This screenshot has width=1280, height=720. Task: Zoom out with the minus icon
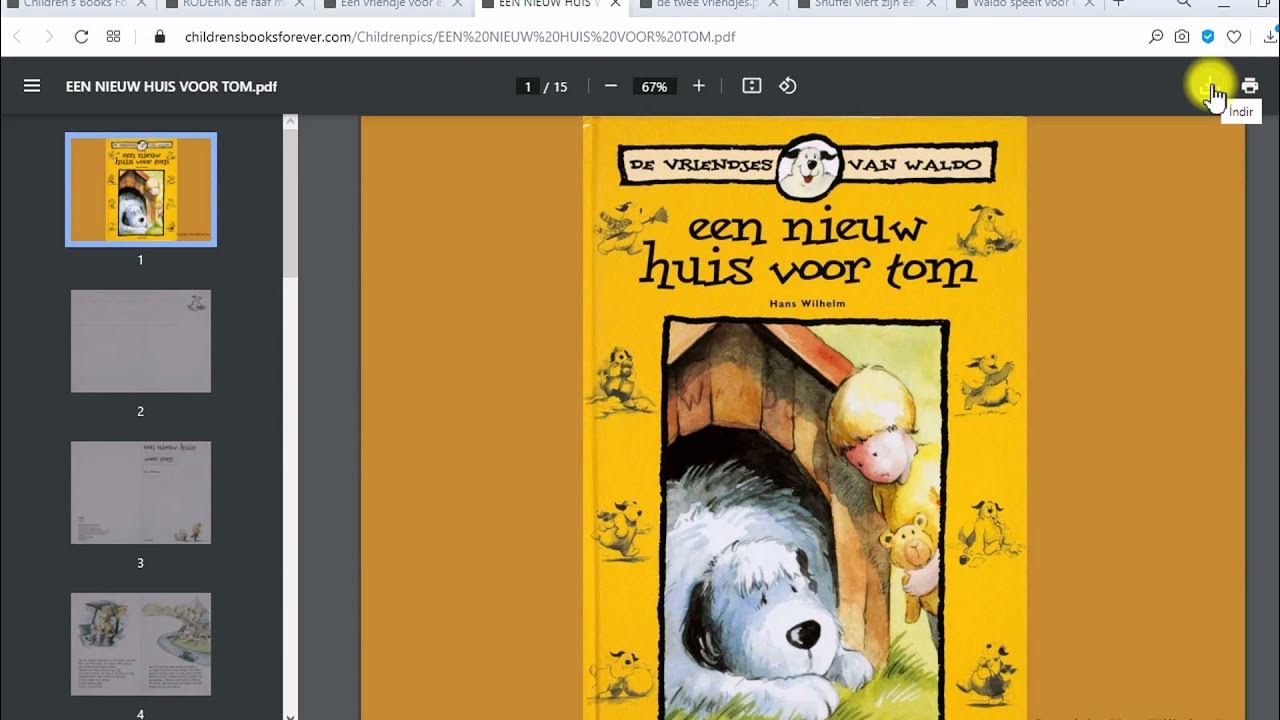(x=611, y=86)
